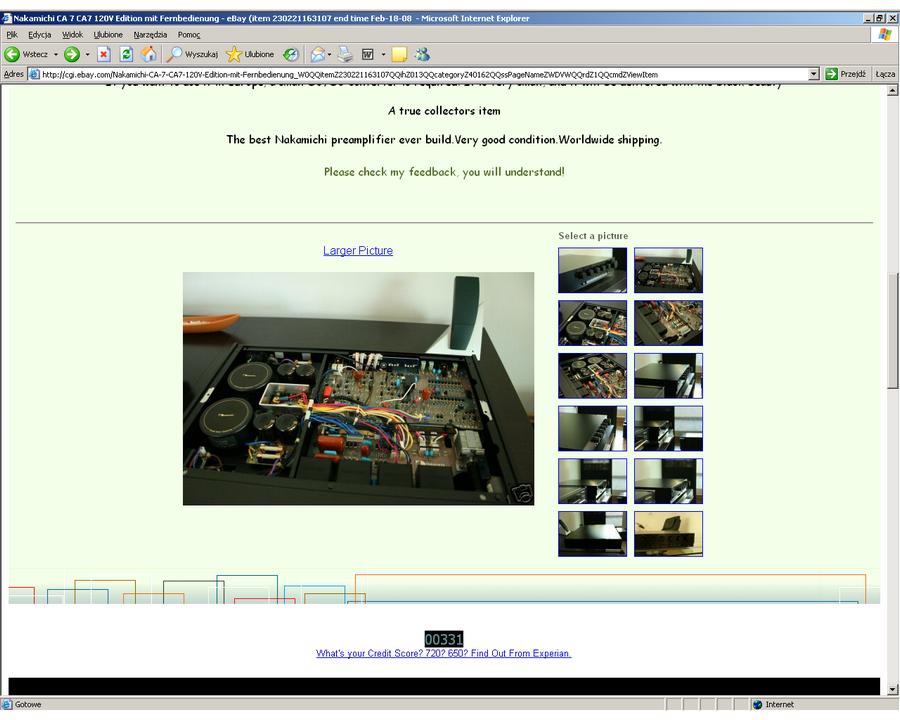Click the vertical scrollbar down arrow
This screenshot has height=720, width=900.
893,690
